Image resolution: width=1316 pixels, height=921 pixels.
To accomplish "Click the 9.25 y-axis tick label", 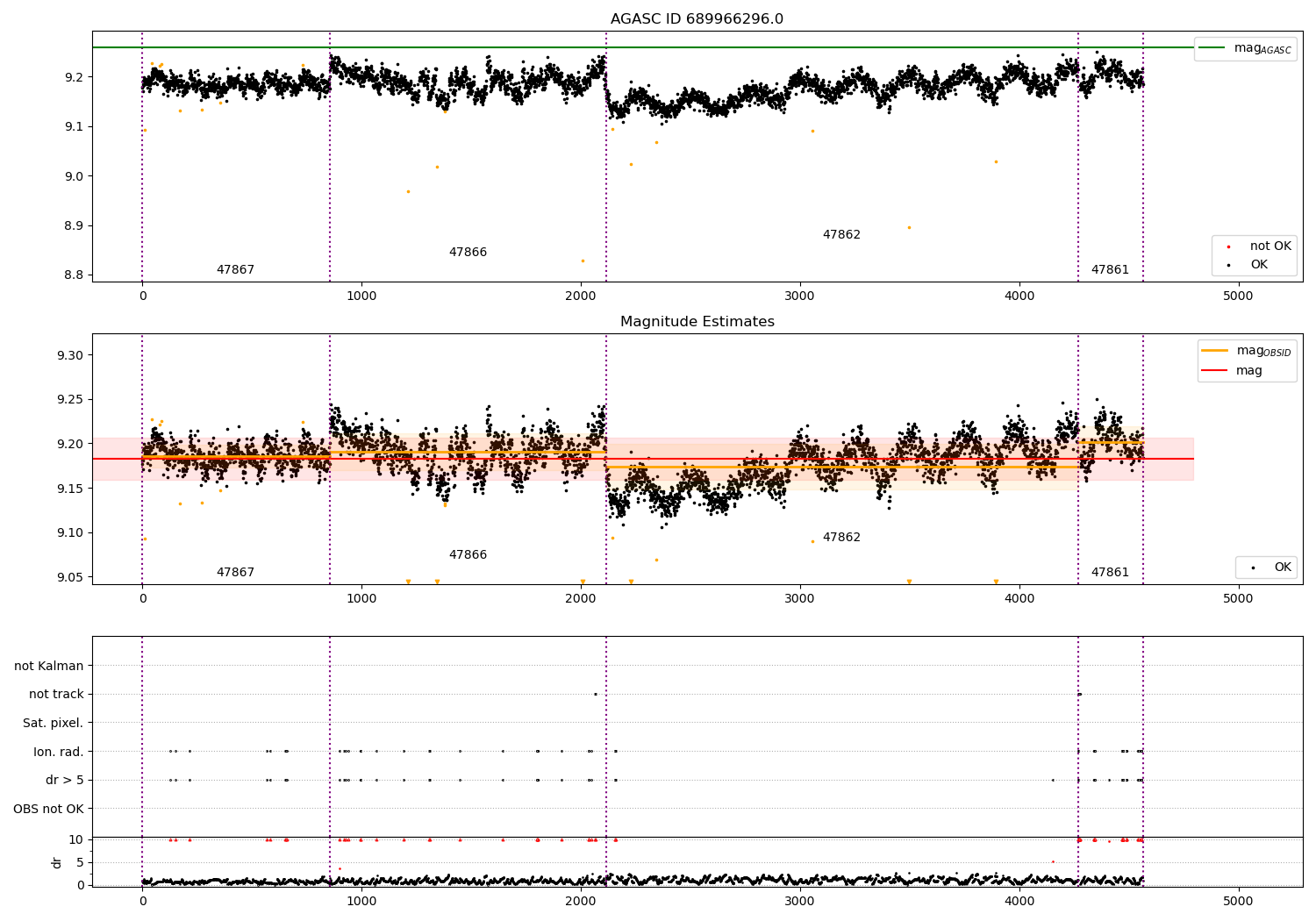I will point(70,400).
